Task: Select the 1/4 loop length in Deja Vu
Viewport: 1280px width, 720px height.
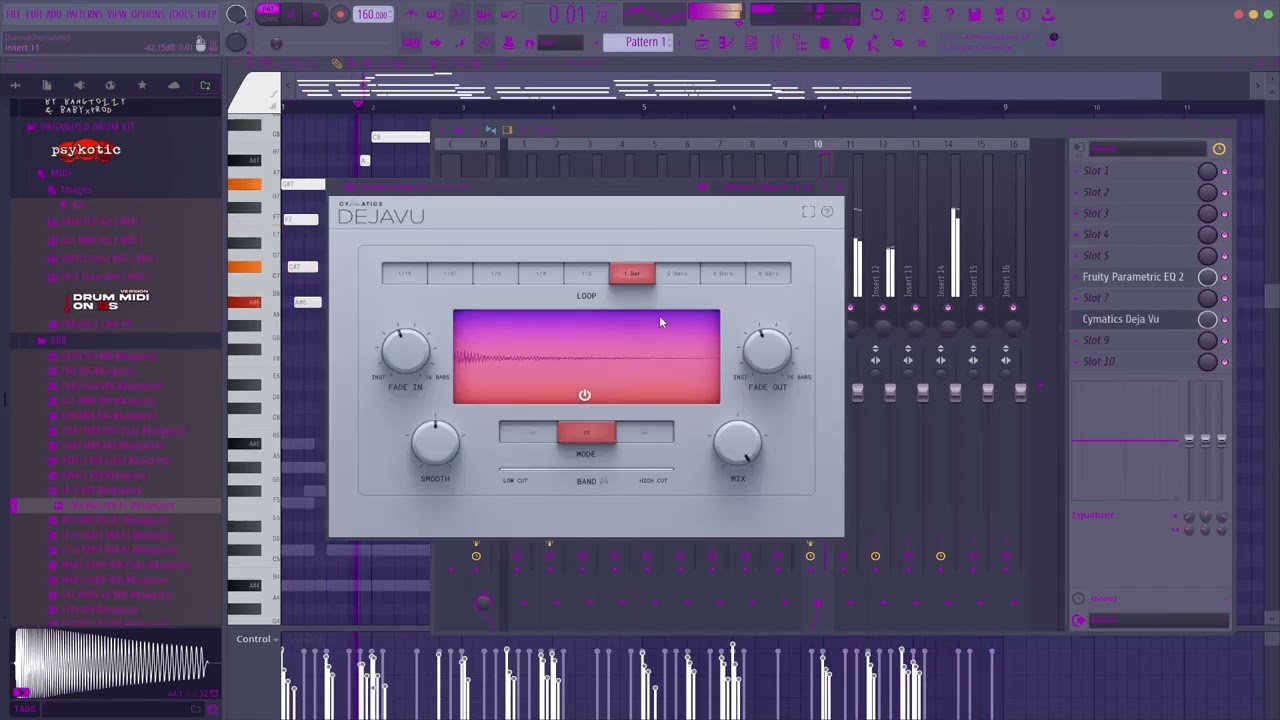Action: coord(541,273)
